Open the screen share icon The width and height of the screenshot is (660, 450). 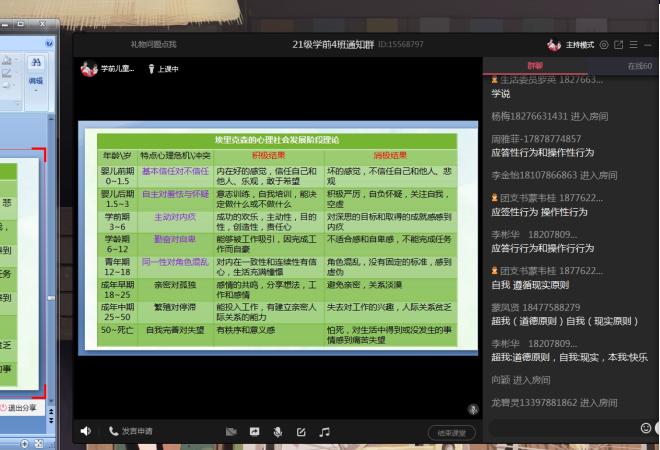click(254, 432)
